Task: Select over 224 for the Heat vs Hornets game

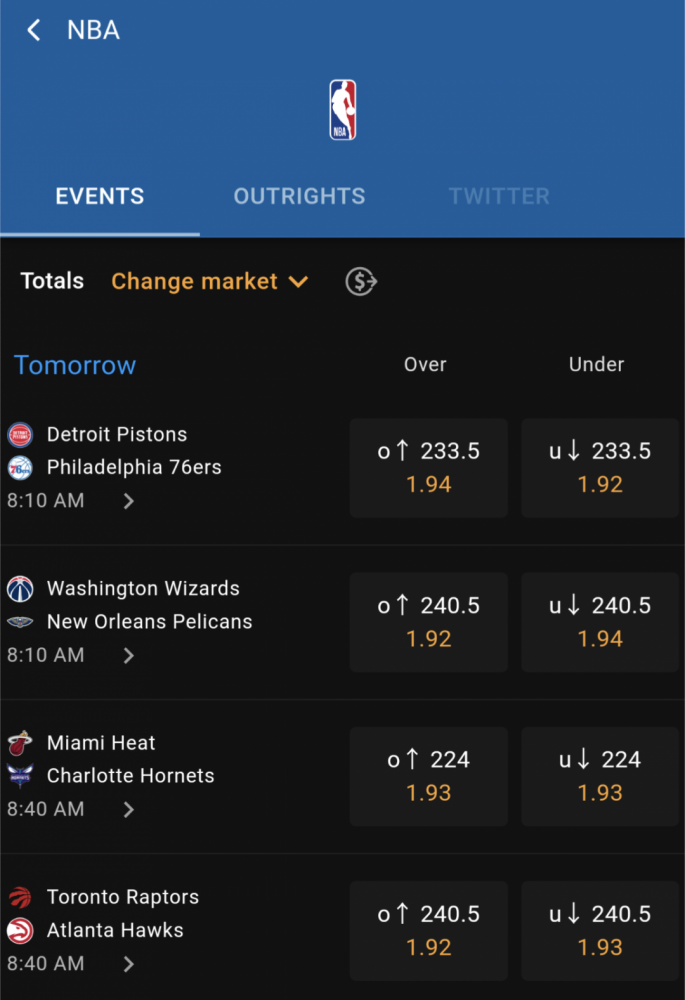Action: coord(429,777)
